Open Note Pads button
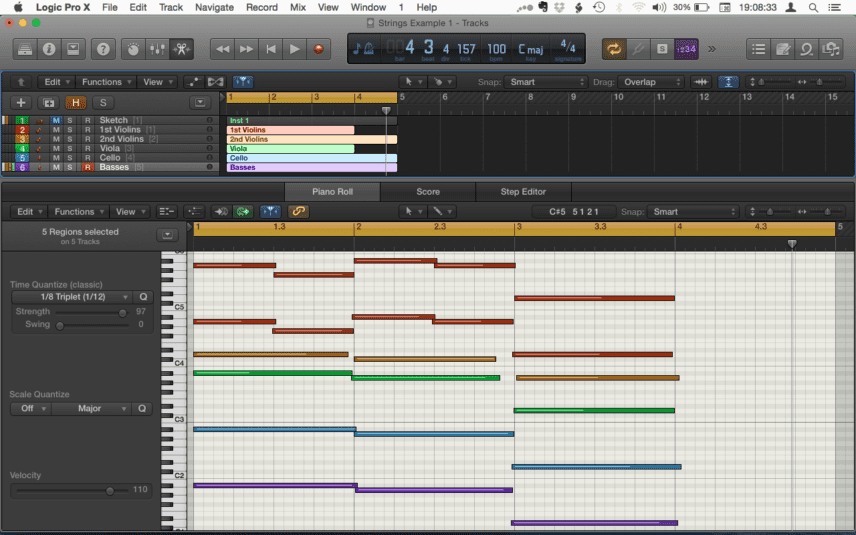This screenshot has height=535, width=856. (782, 49)
